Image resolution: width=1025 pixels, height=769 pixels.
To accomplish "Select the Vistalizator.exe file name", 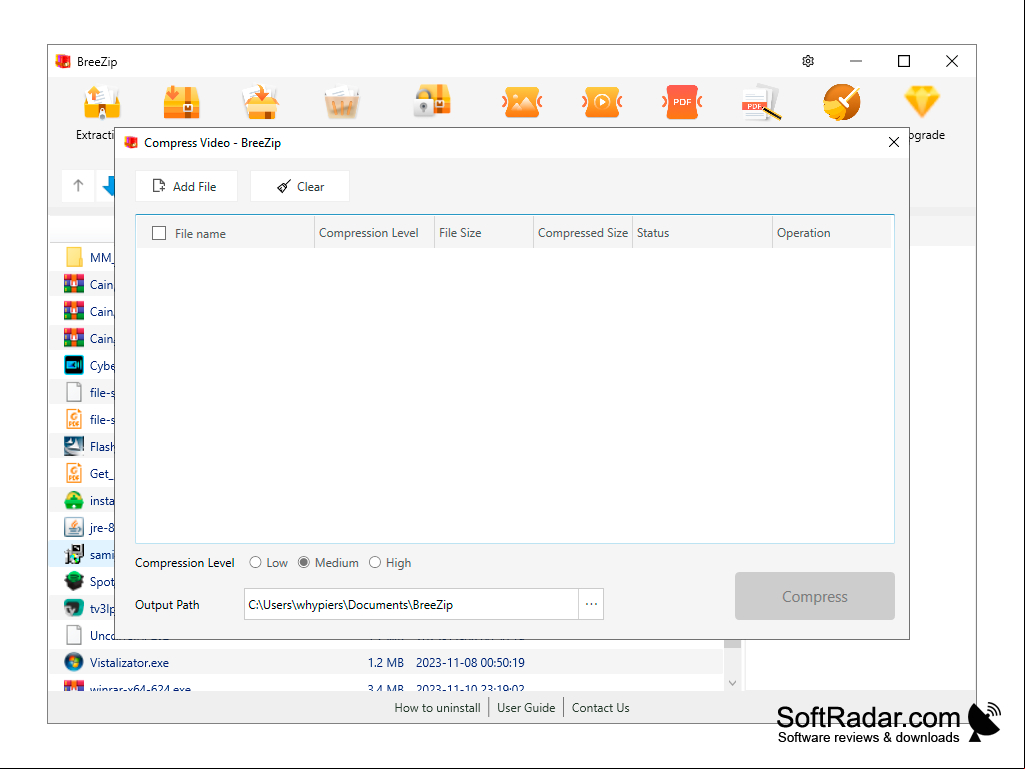I will 129,662.
